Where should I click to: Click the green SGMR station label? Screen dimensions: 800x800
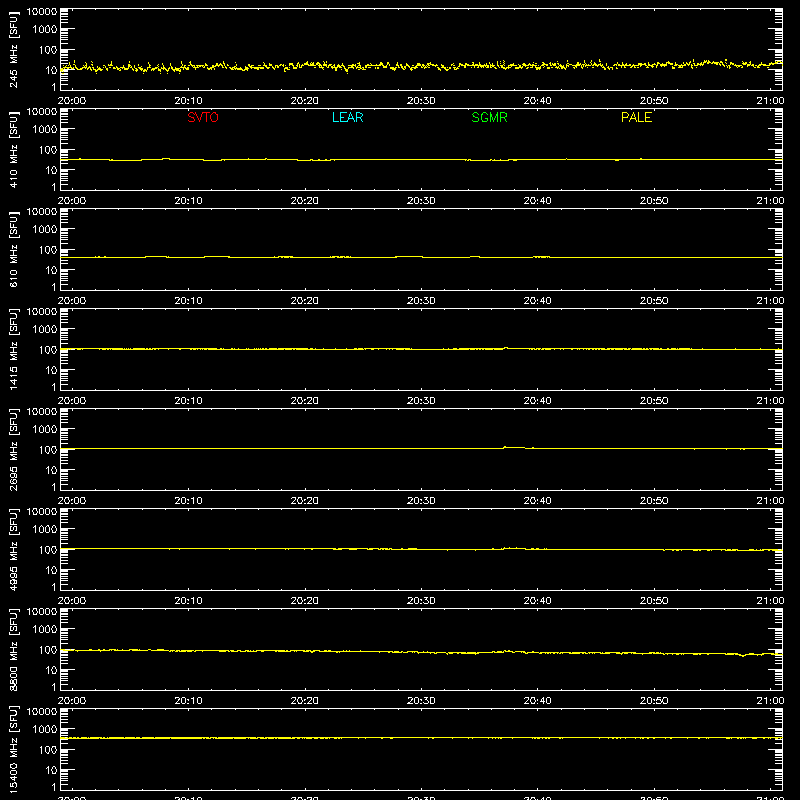point(489,117)
